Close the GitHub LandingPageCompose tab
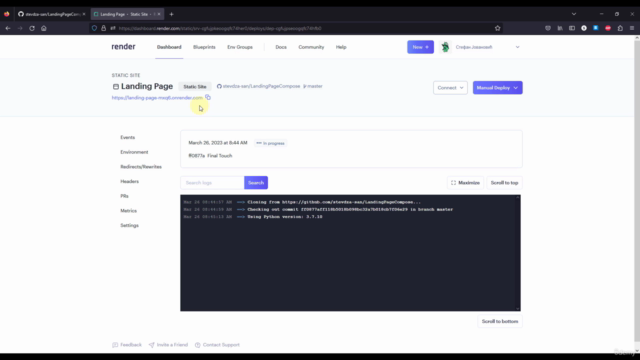Screen dimensions: 640x360 pyautogui.click(x=84, y=14)
